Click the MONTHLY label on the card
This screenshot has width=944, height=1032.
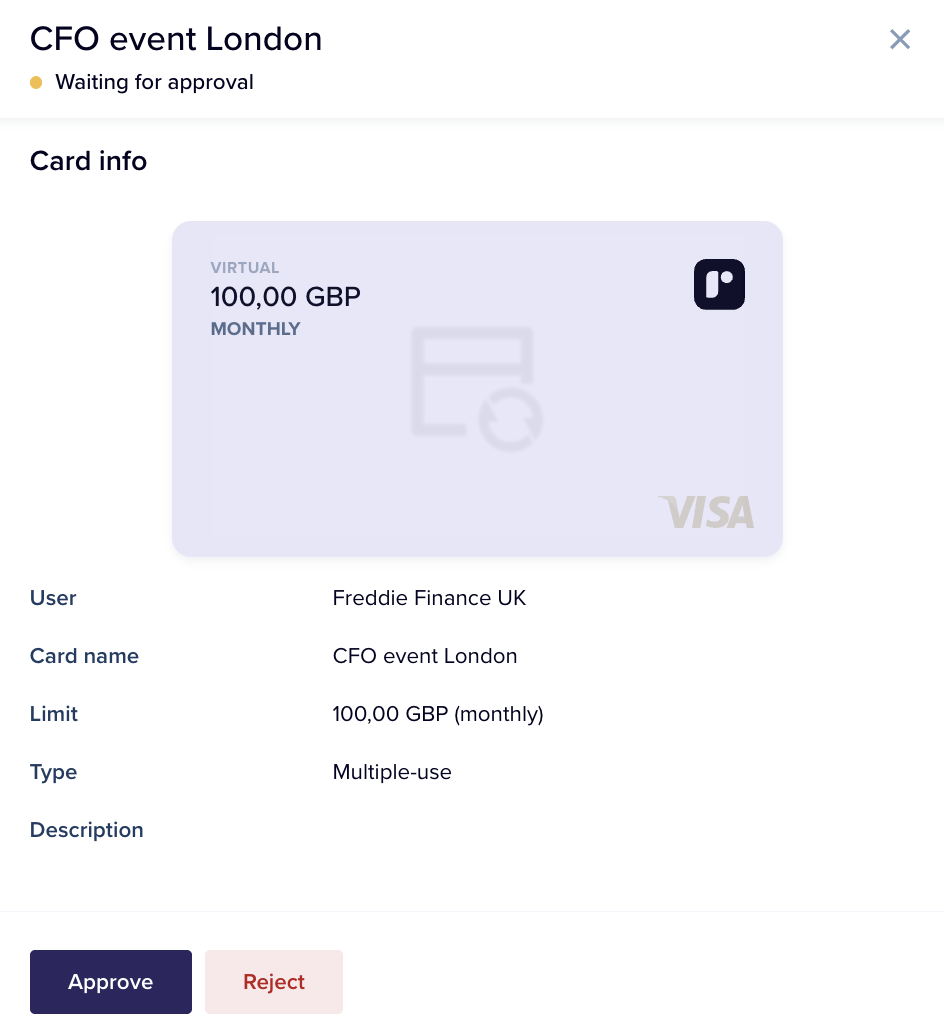pyautogui.click(x=255, y=329)
